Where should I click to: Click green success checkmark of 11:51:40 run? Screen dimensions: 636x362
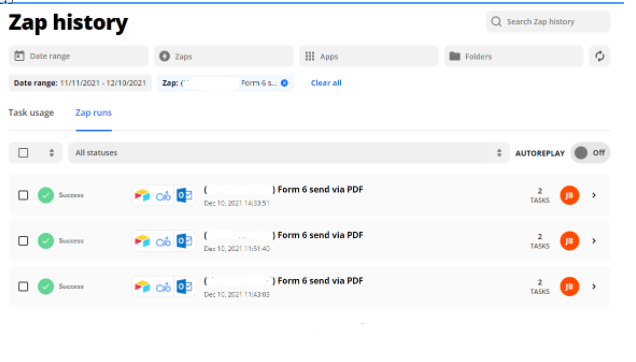(46, 241)
